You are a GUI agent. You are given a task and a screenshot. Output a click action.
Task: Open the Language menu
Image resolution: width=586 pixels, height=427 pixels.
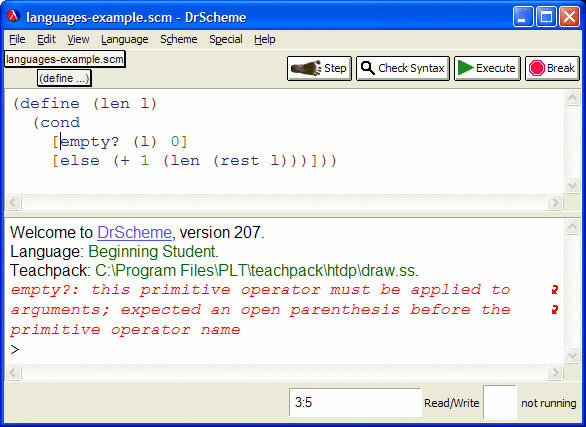[x=124, y=39]
